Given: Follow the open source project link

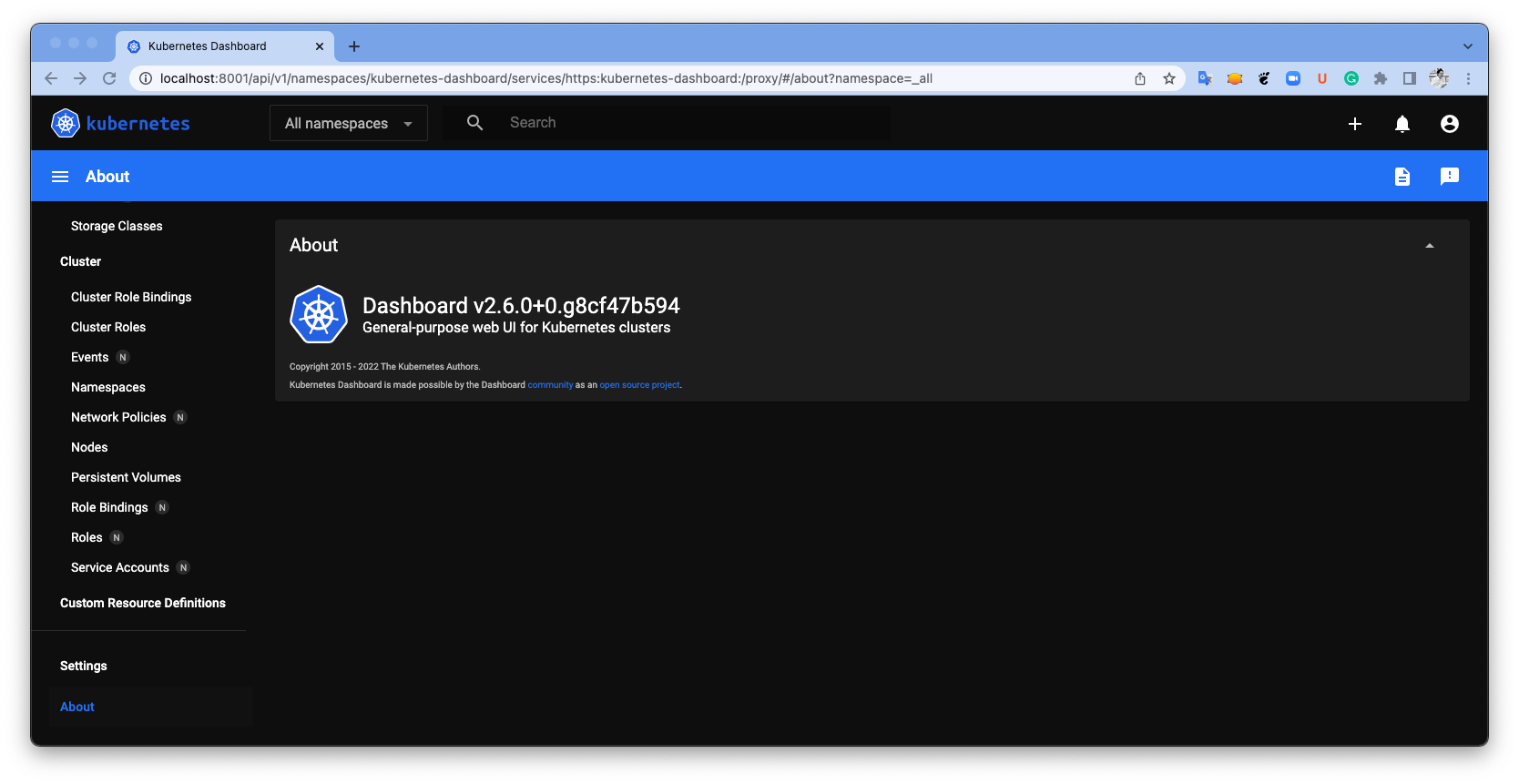Looking at the screenshot, I should click(639, 385).
